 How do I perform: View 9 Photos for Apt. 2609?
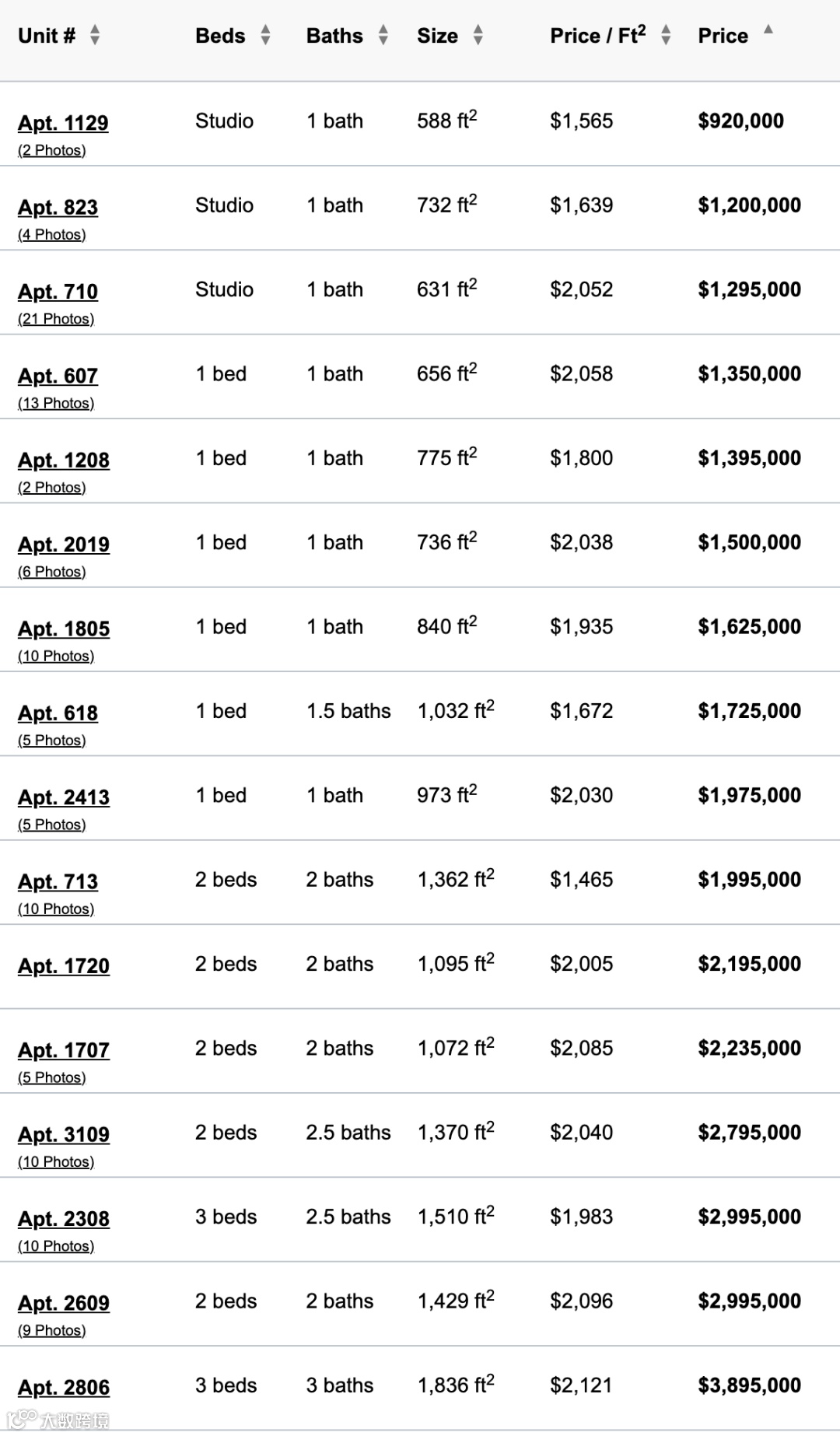coord(52,1331)
